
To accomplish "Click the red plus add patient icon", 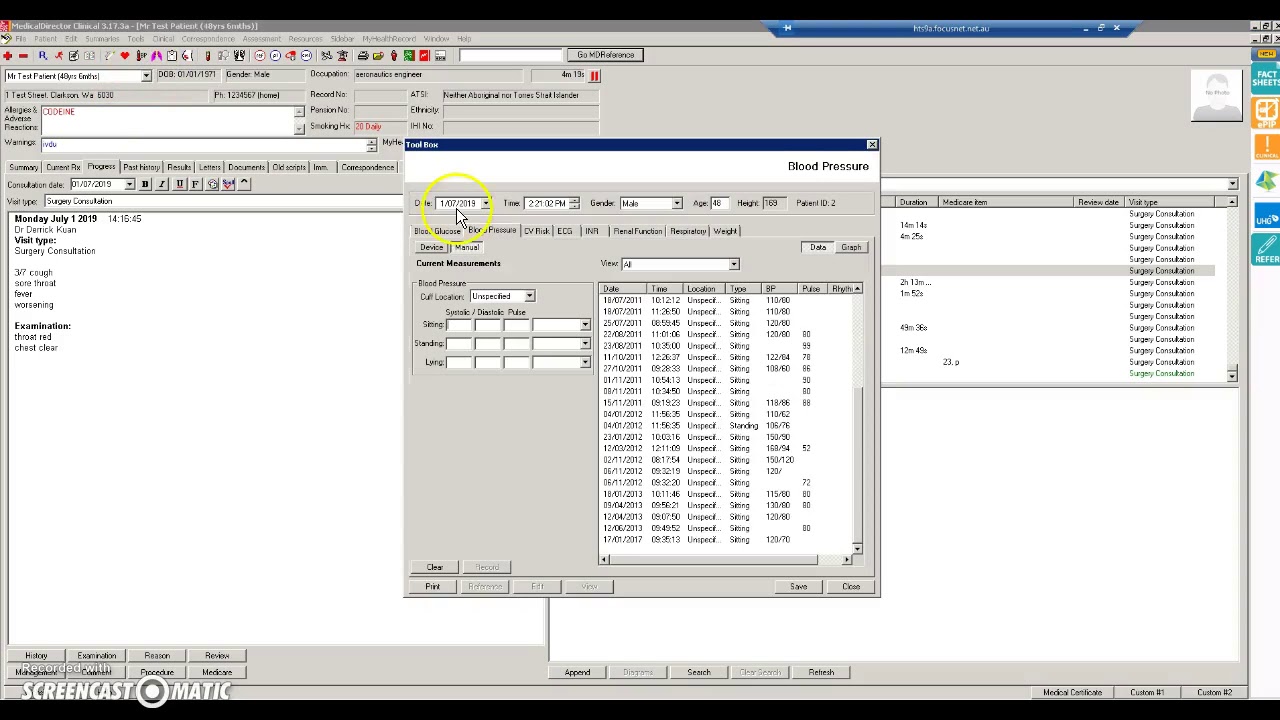I will pyautogui.click(x=7, y=55).
